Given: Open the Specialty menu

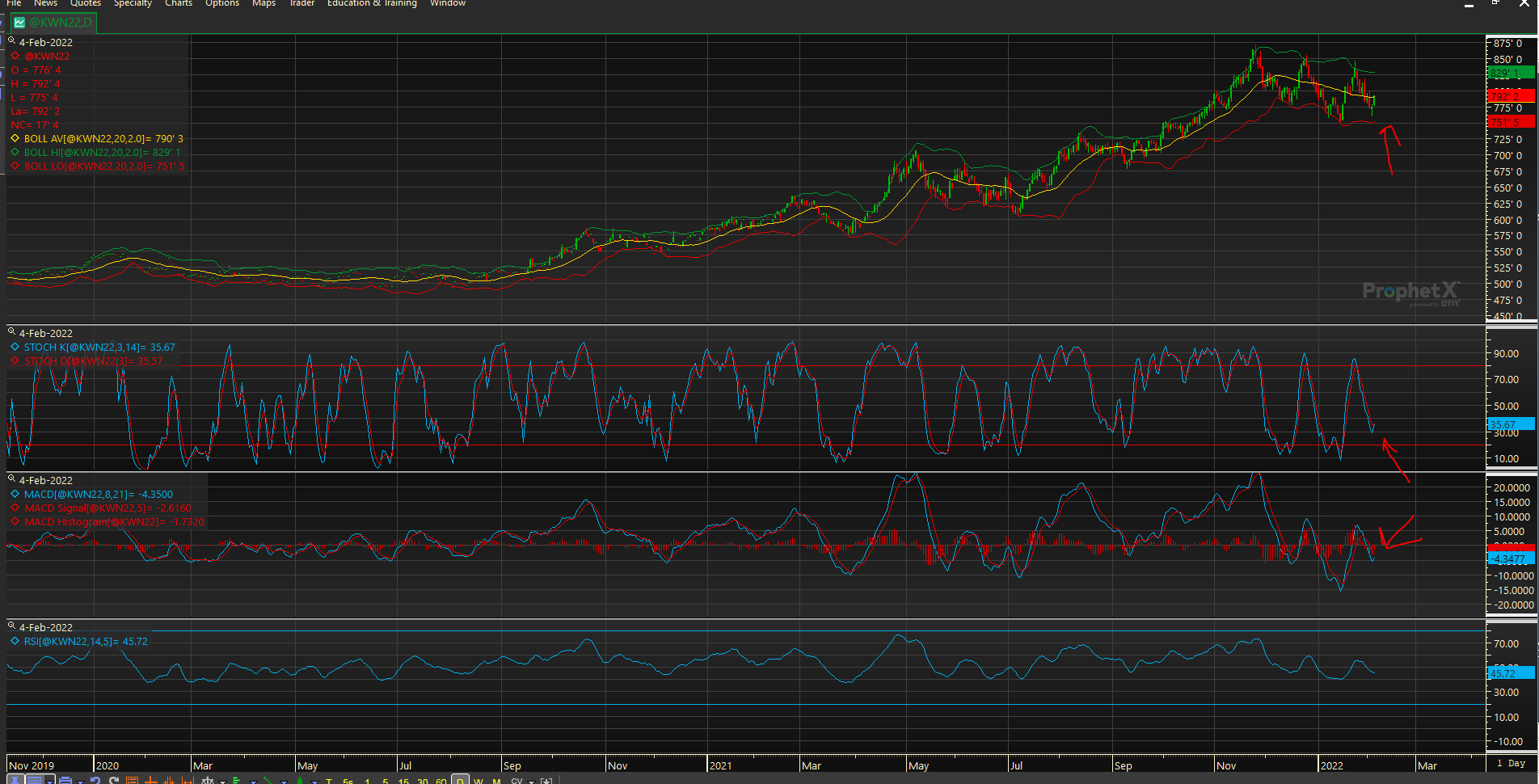Looking at the screenshot, I should [133, 3].
